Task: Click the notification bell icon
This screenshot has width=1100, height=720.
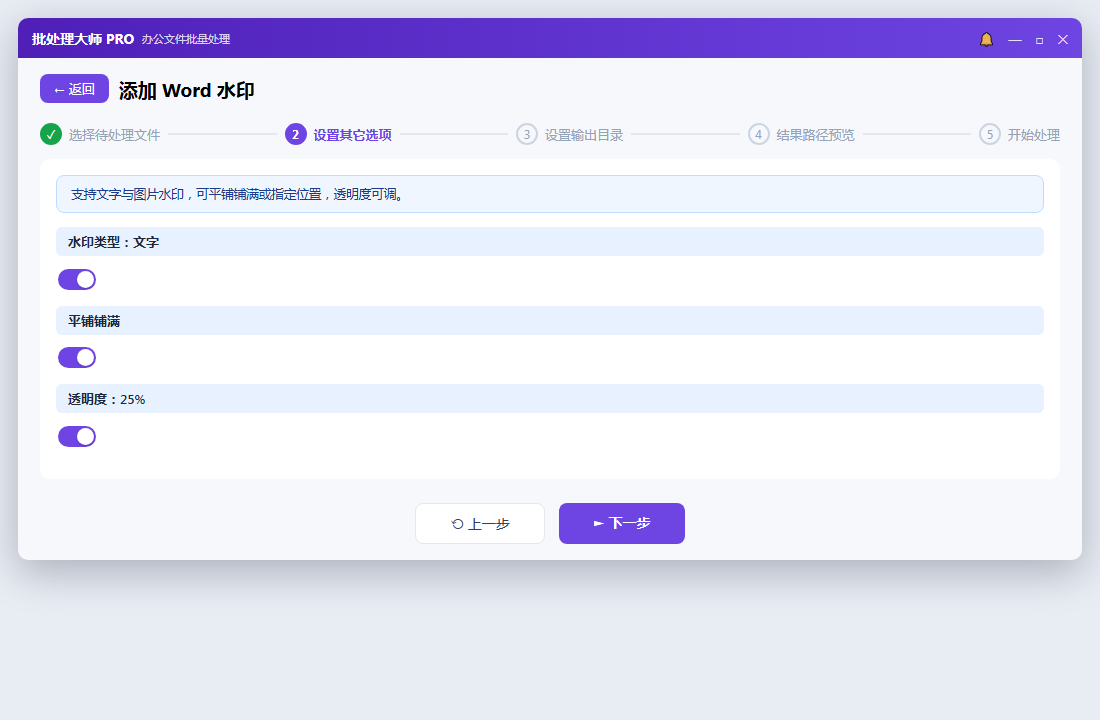Action: click(x=986, y=39)
